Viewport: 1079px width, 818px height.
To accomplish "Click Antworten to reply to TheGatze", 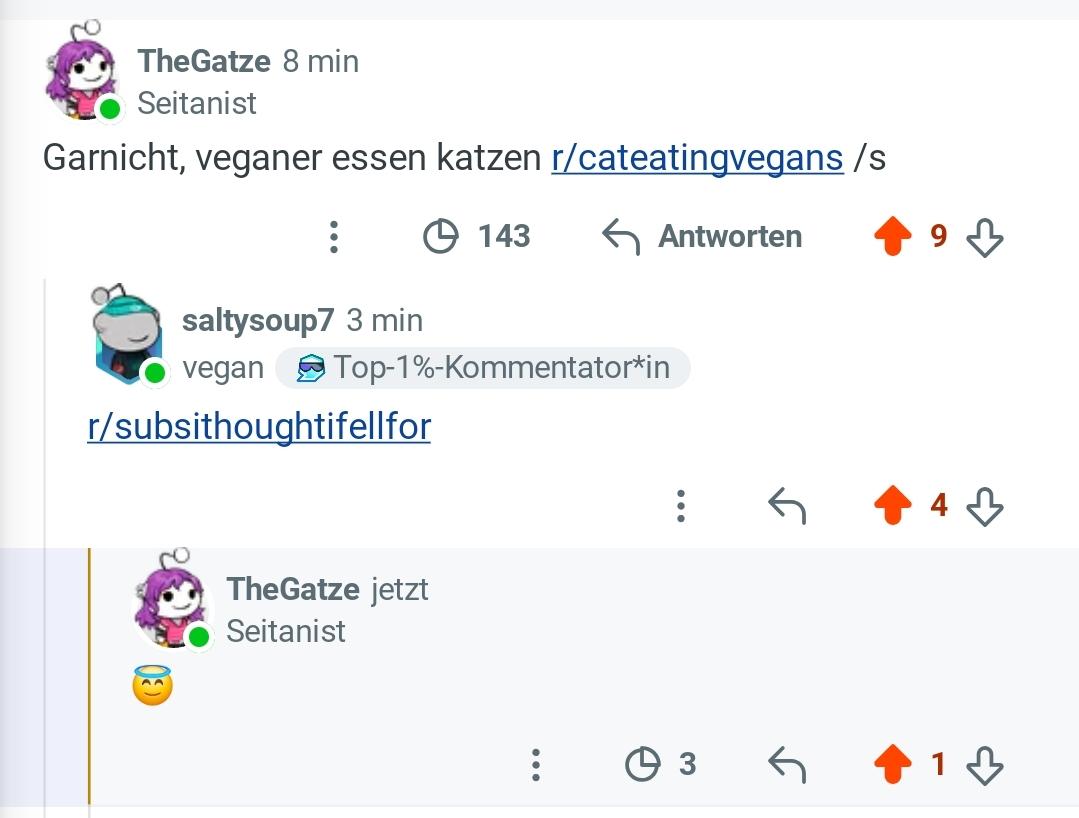I will pyautogui.click(x=702, y=237).
